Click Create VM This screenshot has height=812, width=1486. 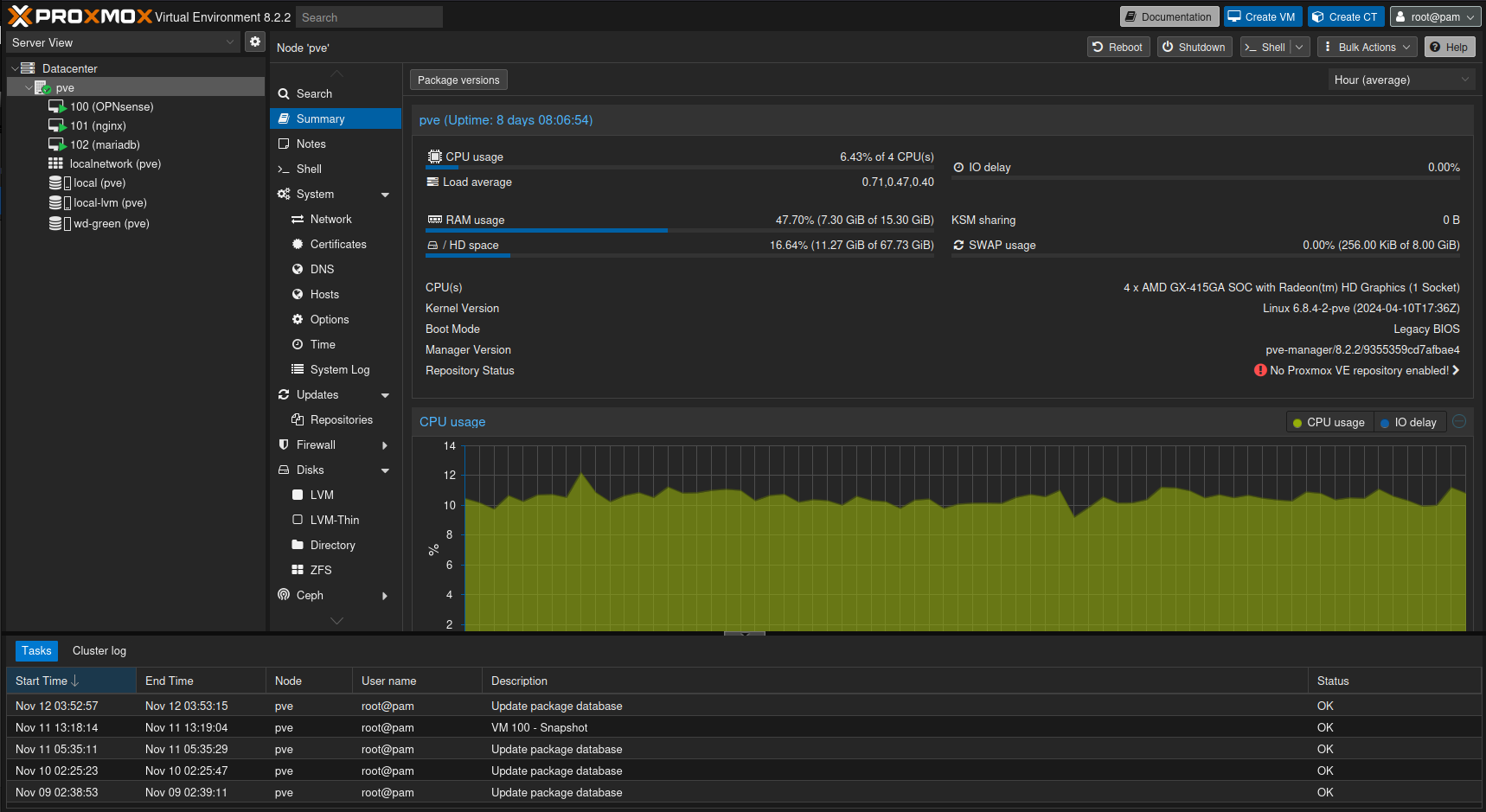click(x=1263, y=16)
